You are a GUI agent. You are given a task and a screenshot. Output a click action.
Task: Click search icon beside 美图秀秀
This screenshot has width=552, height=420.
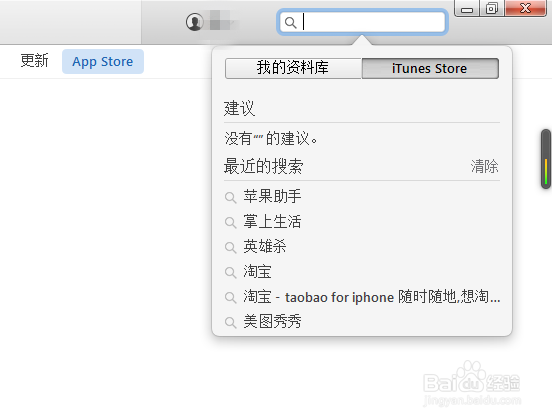[x=230, y=322]
